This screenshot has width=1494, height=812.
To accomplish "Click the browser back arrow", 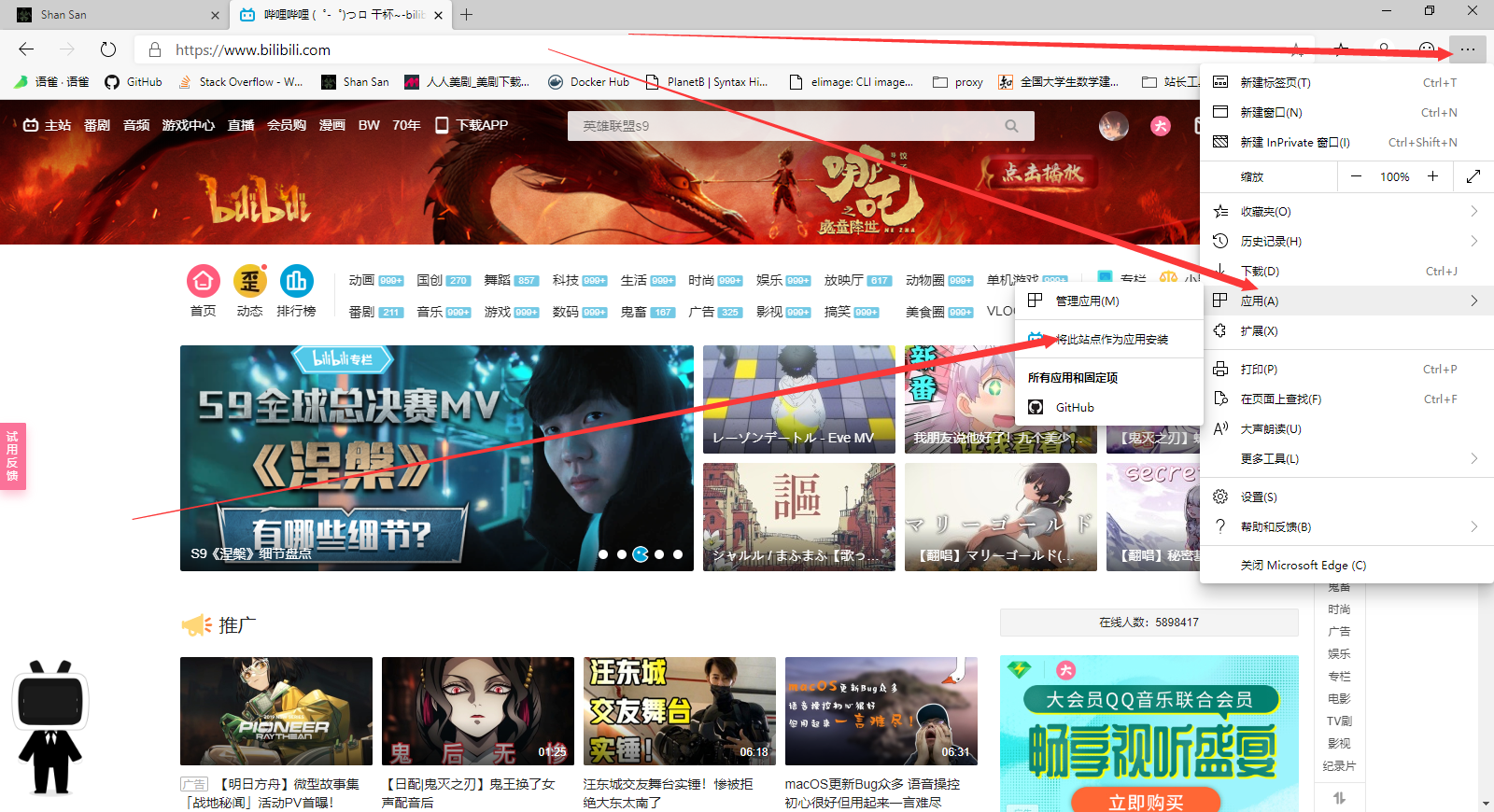I will coord(26,49).
